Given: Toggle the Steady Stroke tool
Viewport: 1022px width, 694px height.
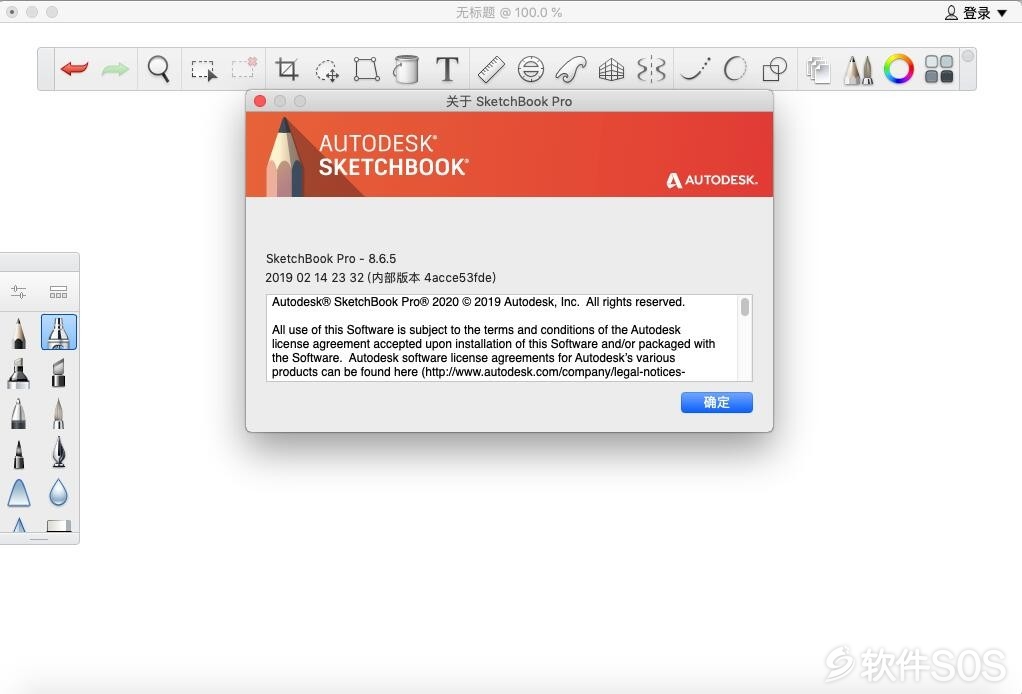Looking at the screenshot, I should (695, 69).
